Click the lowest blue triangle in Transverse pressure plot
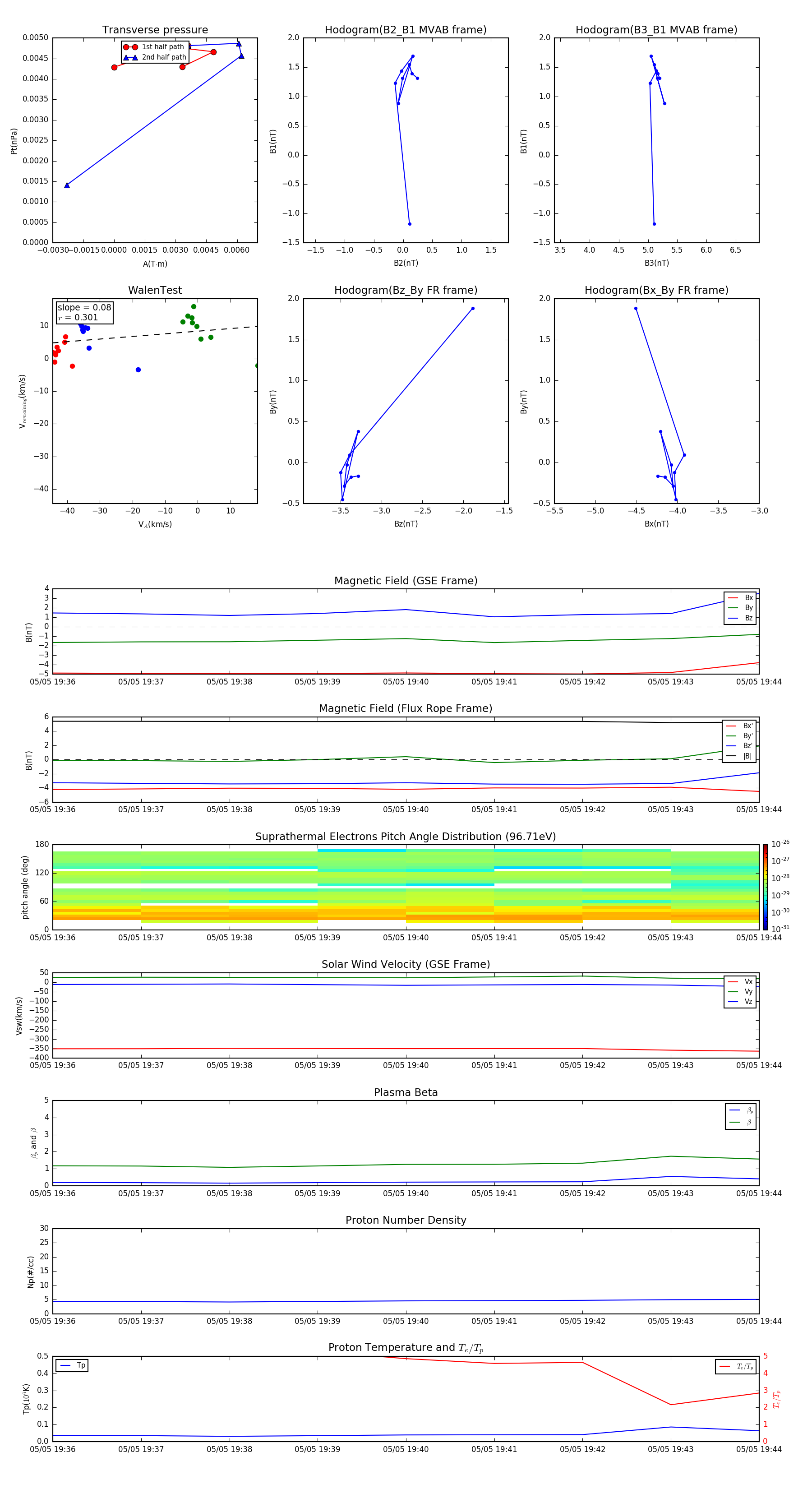This screenshot has height=1489, width=812. pyautogui.click(x=67, y=185)
